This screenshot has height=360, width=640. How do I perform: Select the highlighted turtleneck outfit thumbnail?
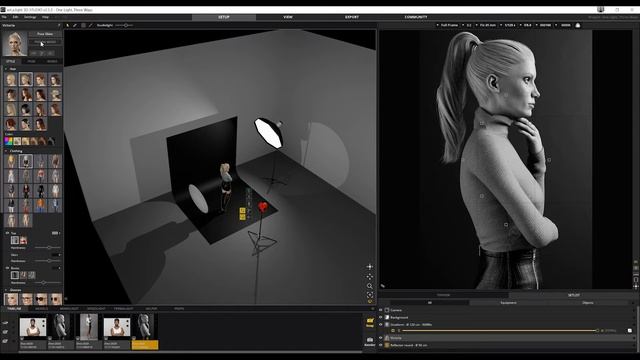[x=26, y=161]
